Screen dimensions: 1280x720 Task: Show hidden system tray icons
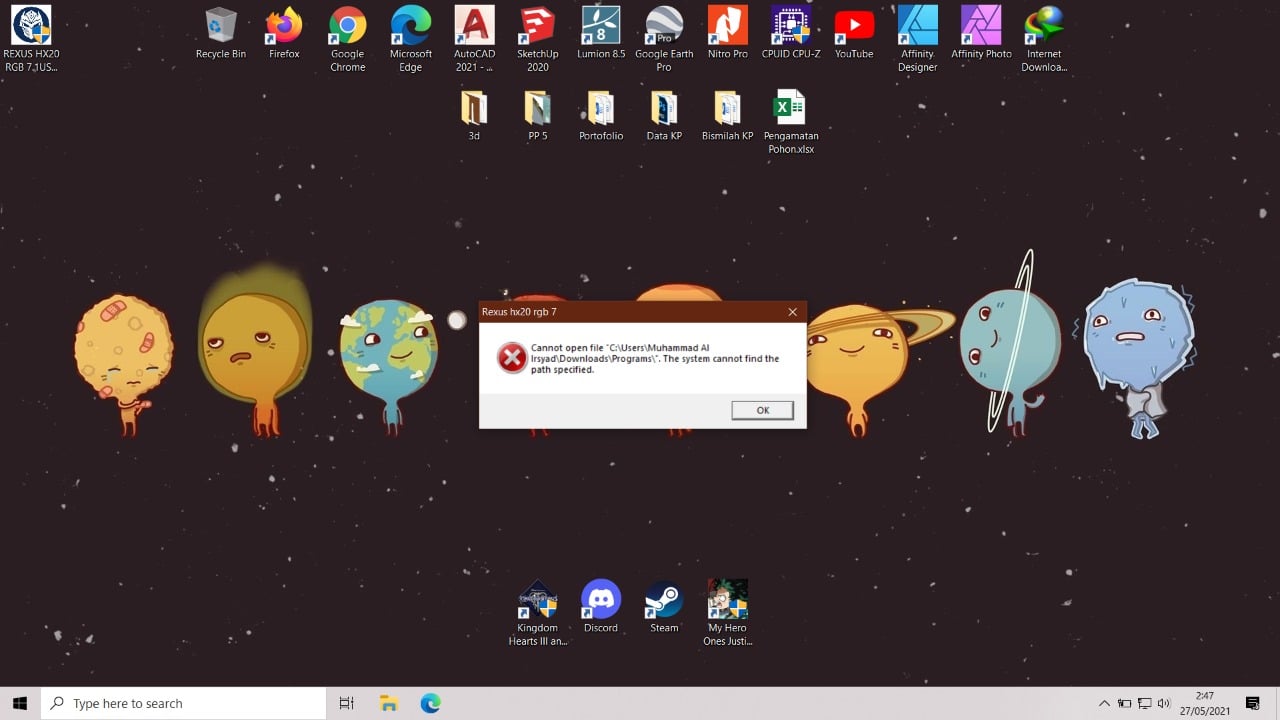[1104, 703]
